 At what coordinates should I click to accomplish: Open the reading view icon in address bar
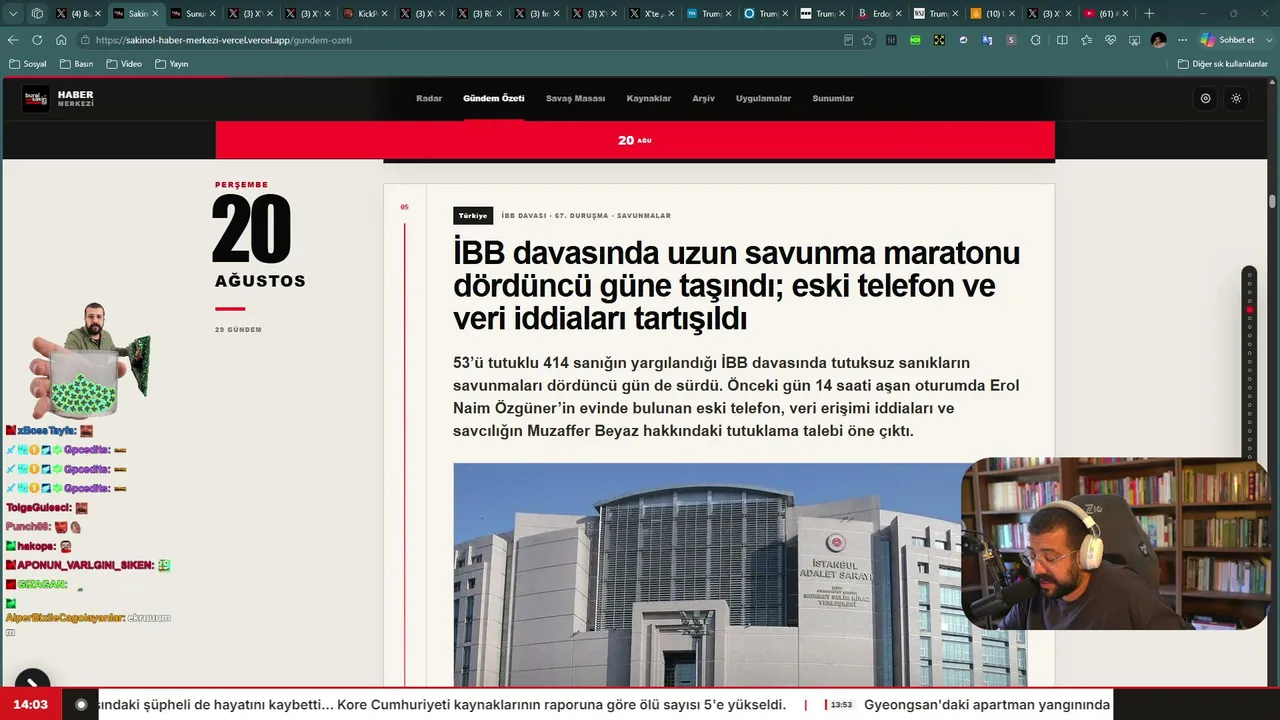[x=849, y=40]
